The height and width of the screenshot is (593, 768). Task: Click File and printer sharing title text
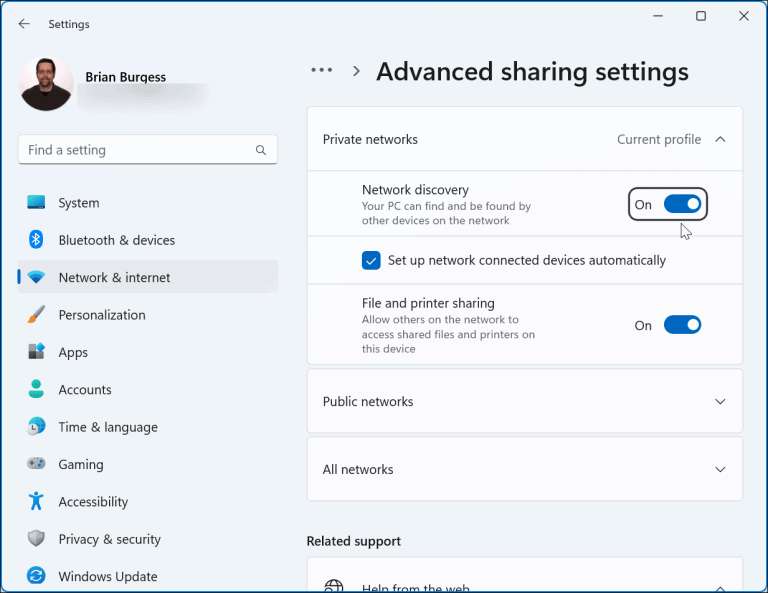tap(428, 303)
